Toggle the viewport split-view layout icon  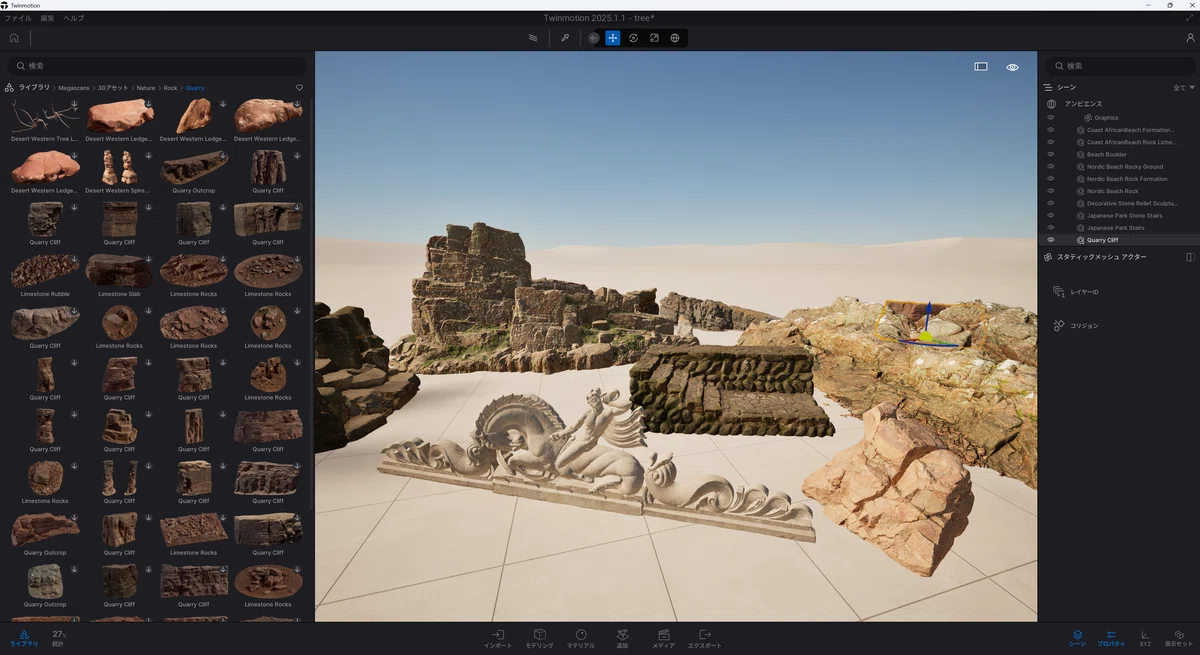tap(981, 67)
